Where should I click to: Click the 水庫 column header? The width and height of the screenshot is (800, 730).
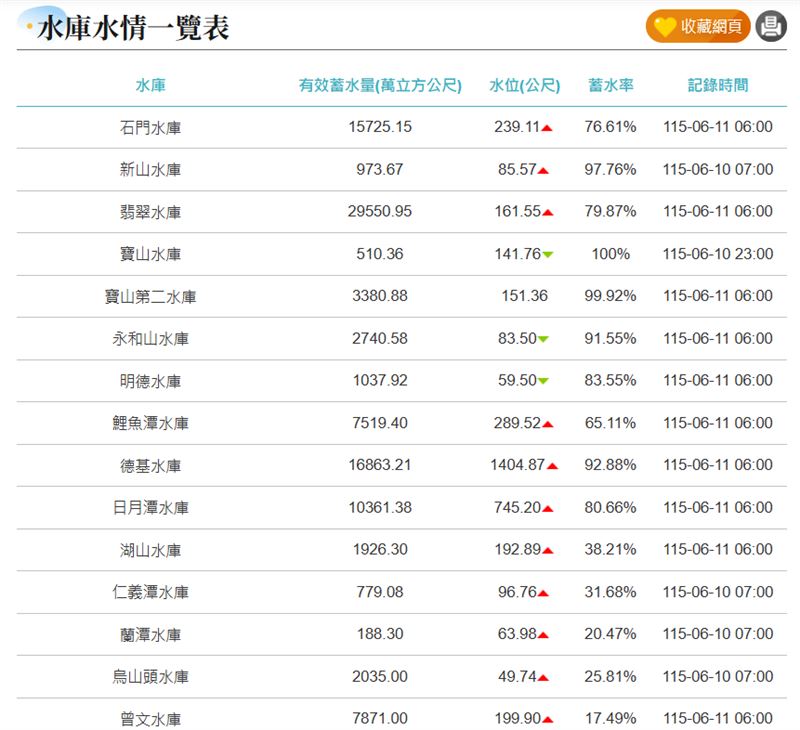151,85
